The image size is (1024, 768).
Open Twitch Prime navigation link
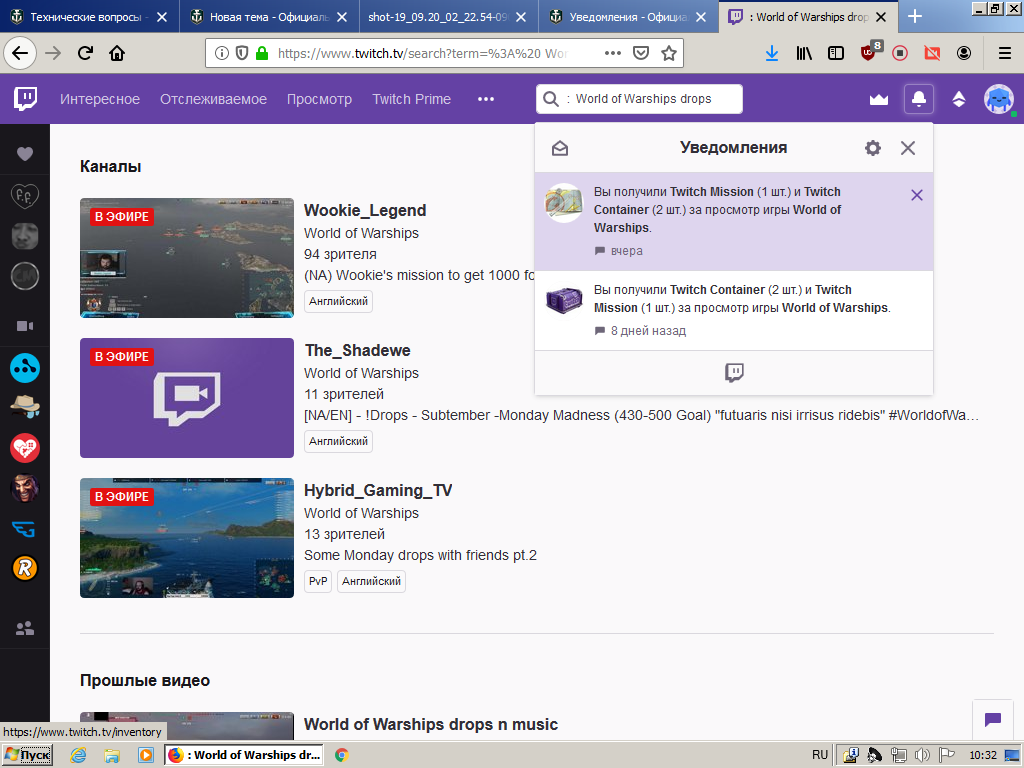(x=411, y=99)
